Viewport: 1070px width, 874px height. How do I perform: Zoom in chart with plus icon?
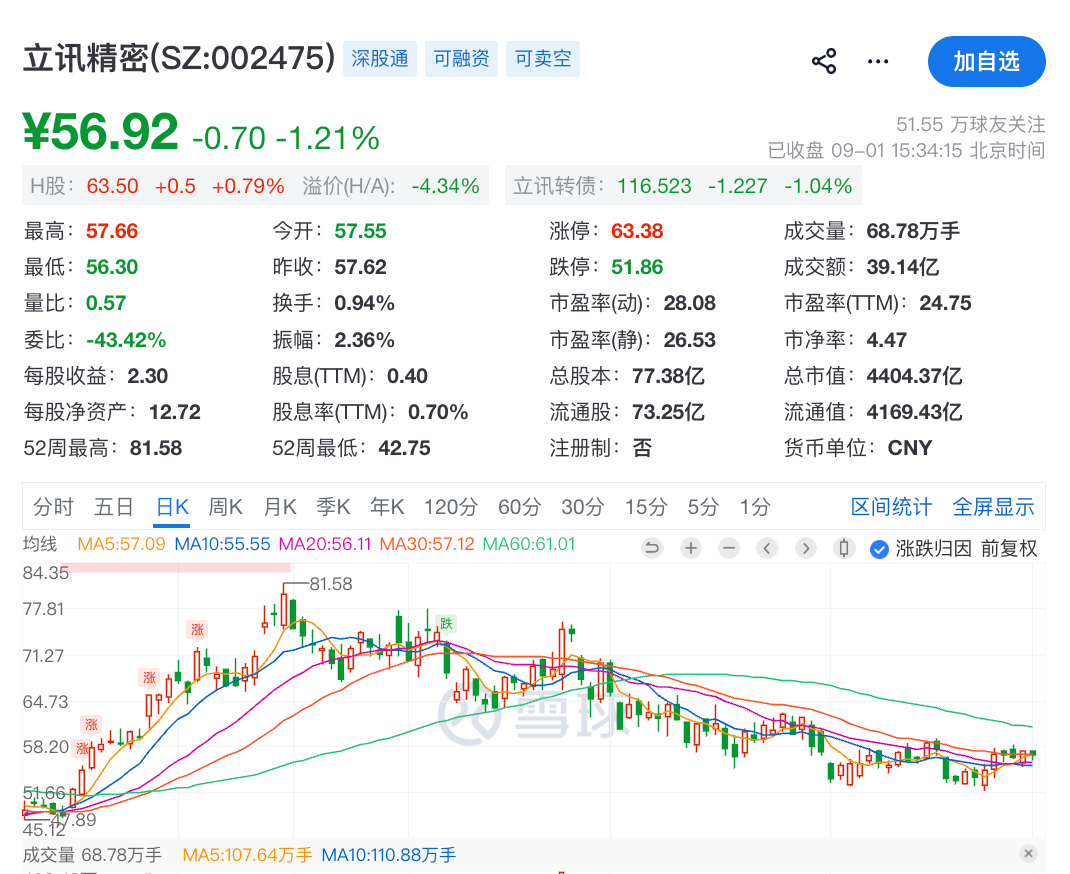pyautogui.click(x=691, y=548)
